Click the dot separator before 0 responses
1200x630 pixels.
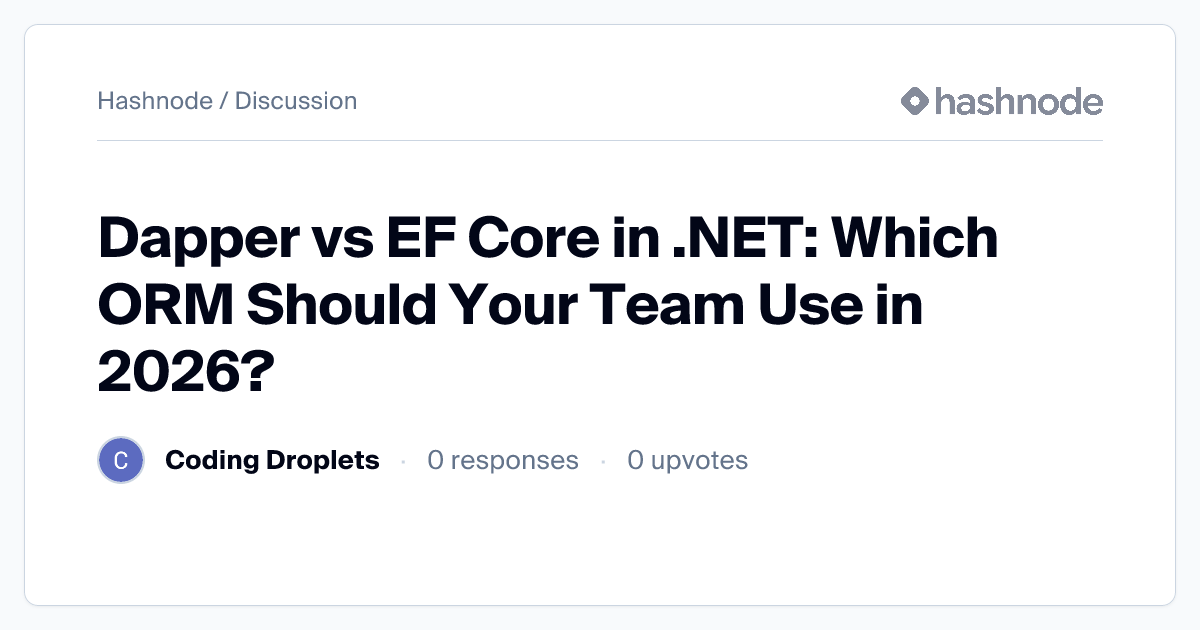point(403,461)
